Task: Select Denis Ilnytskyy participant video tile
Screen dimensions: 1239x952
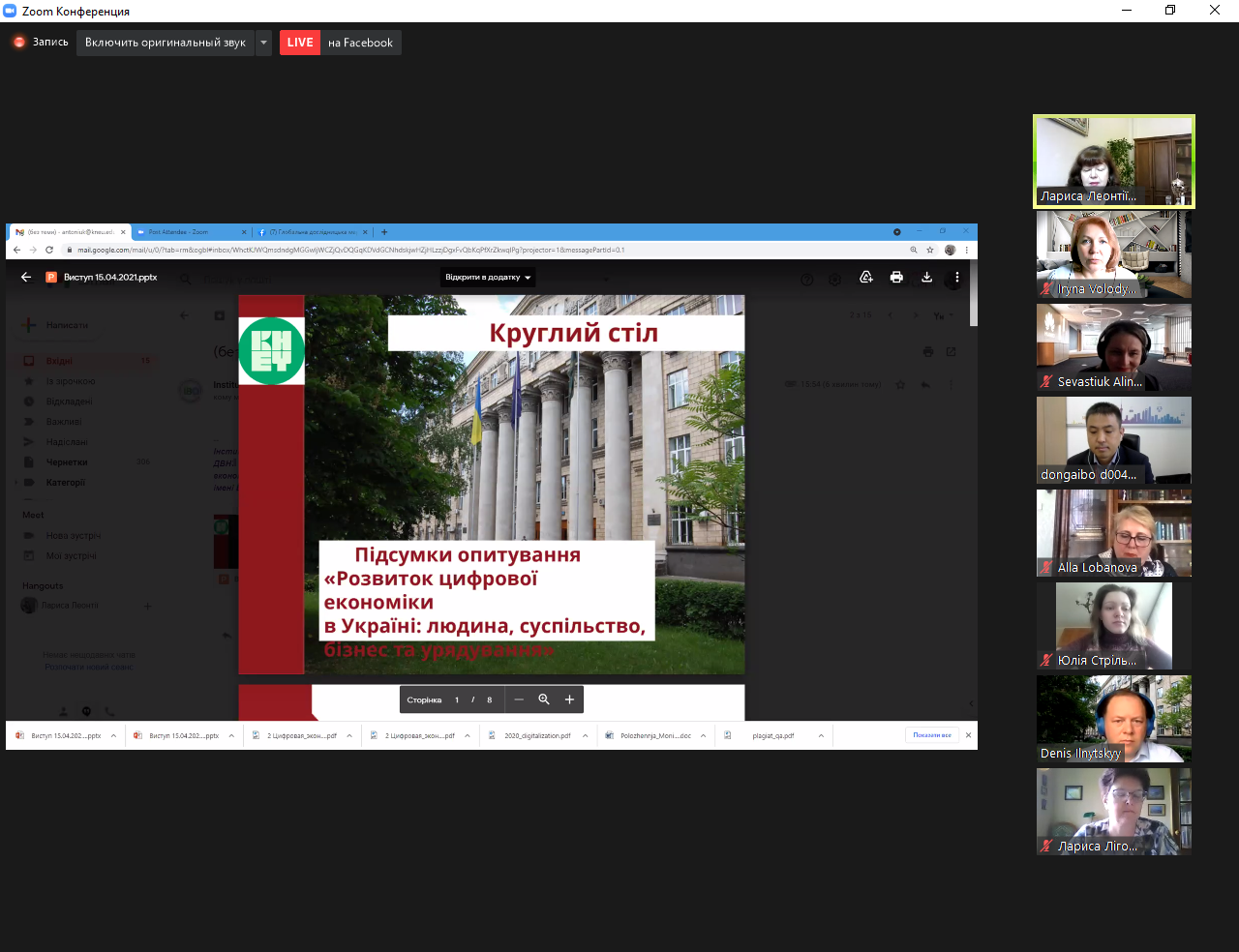Action: (x=1114, y=719)
